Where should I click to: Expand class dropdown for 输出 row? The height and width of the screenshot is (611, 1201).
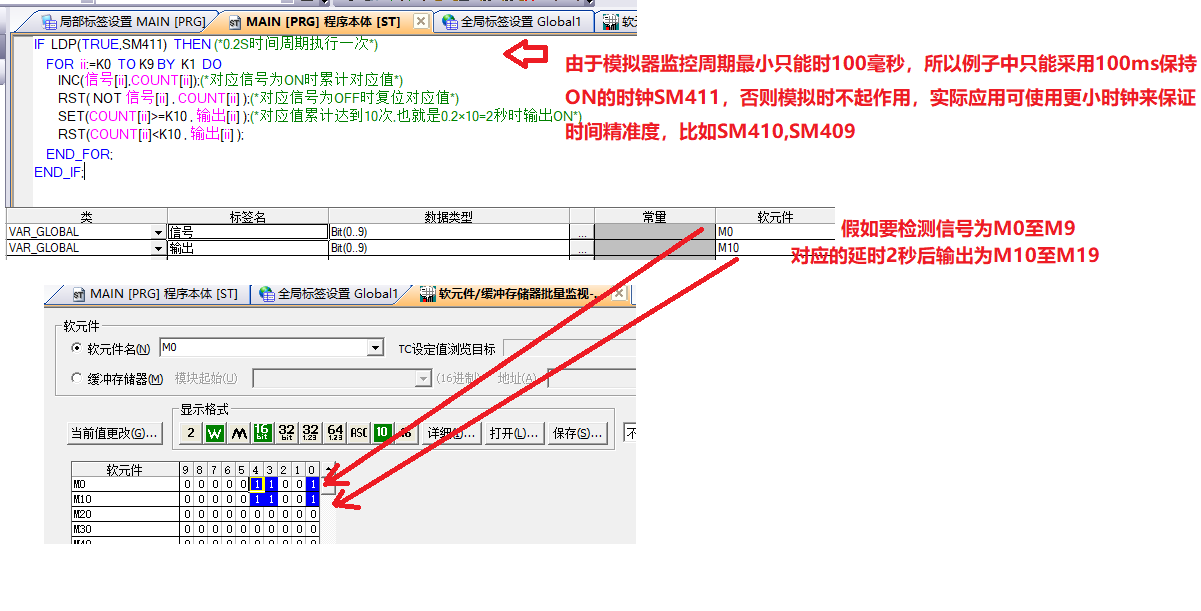158,248
